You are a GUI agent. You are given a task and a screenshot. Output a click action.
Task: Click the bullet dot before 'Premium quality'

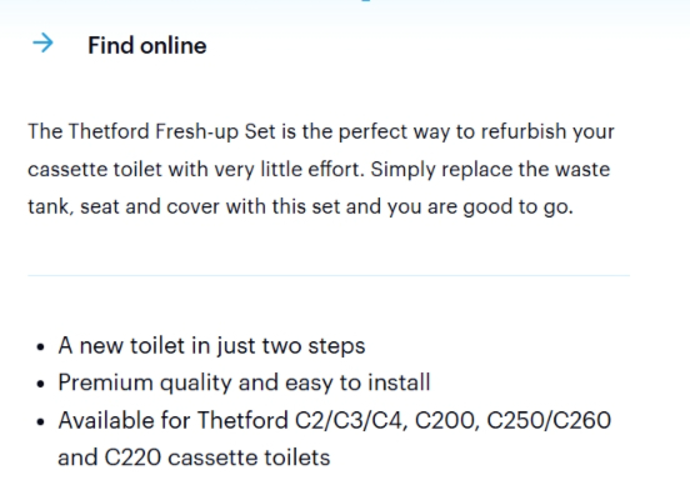click(41, 384)
